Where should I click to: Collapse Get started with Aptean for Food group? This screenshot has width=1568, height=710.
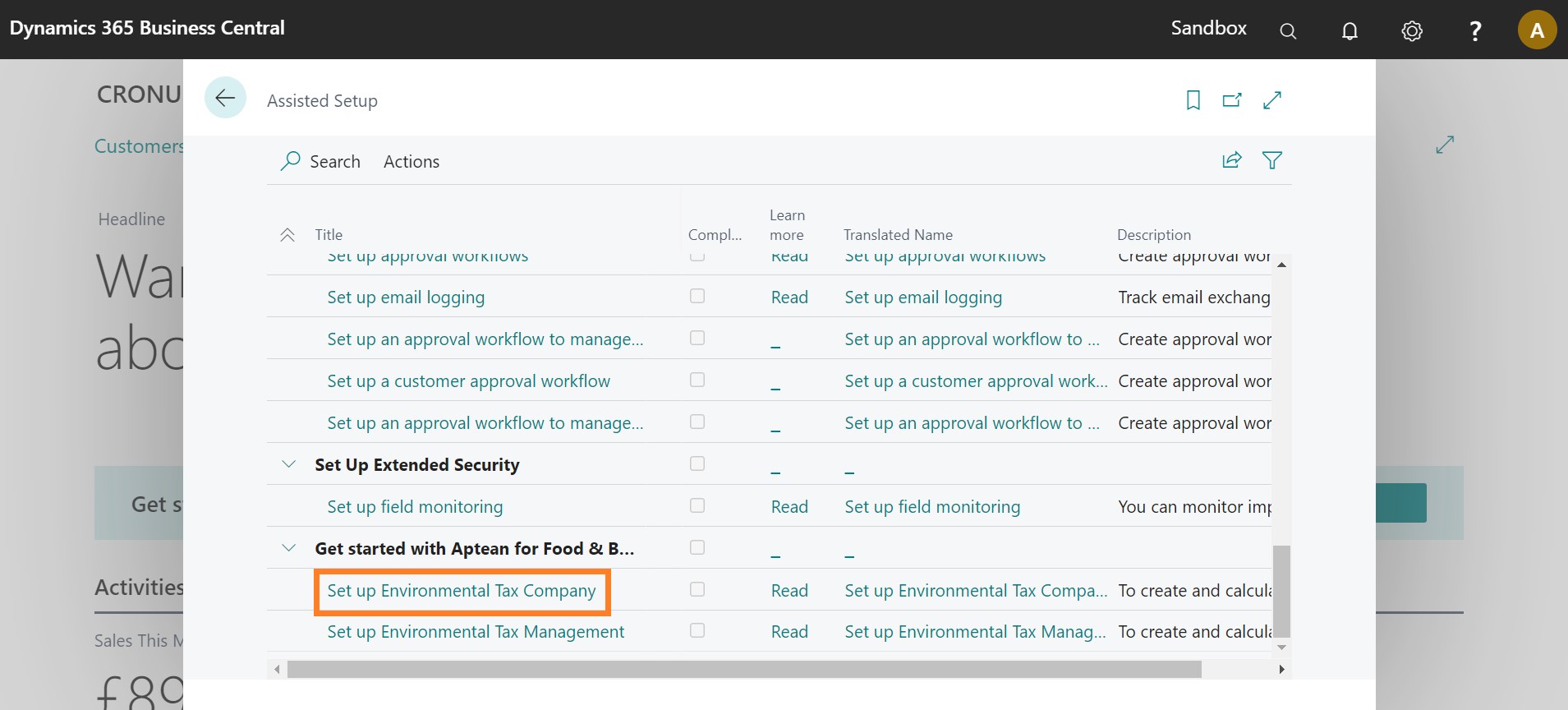[288, 548]
